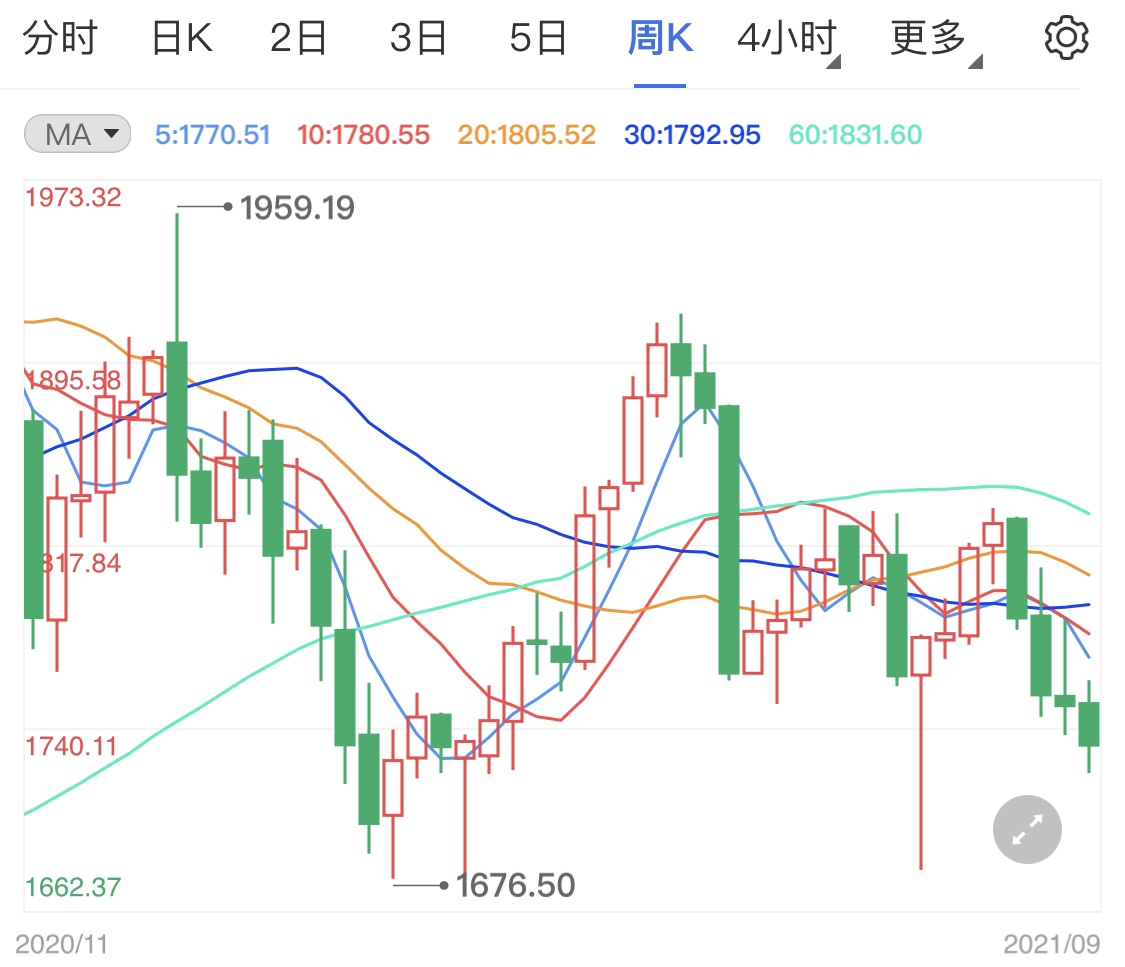The height and width of the screenshot is (967, 1125).
Task: Expand chart to fullscreen with arrows button
Action: 1027,829
